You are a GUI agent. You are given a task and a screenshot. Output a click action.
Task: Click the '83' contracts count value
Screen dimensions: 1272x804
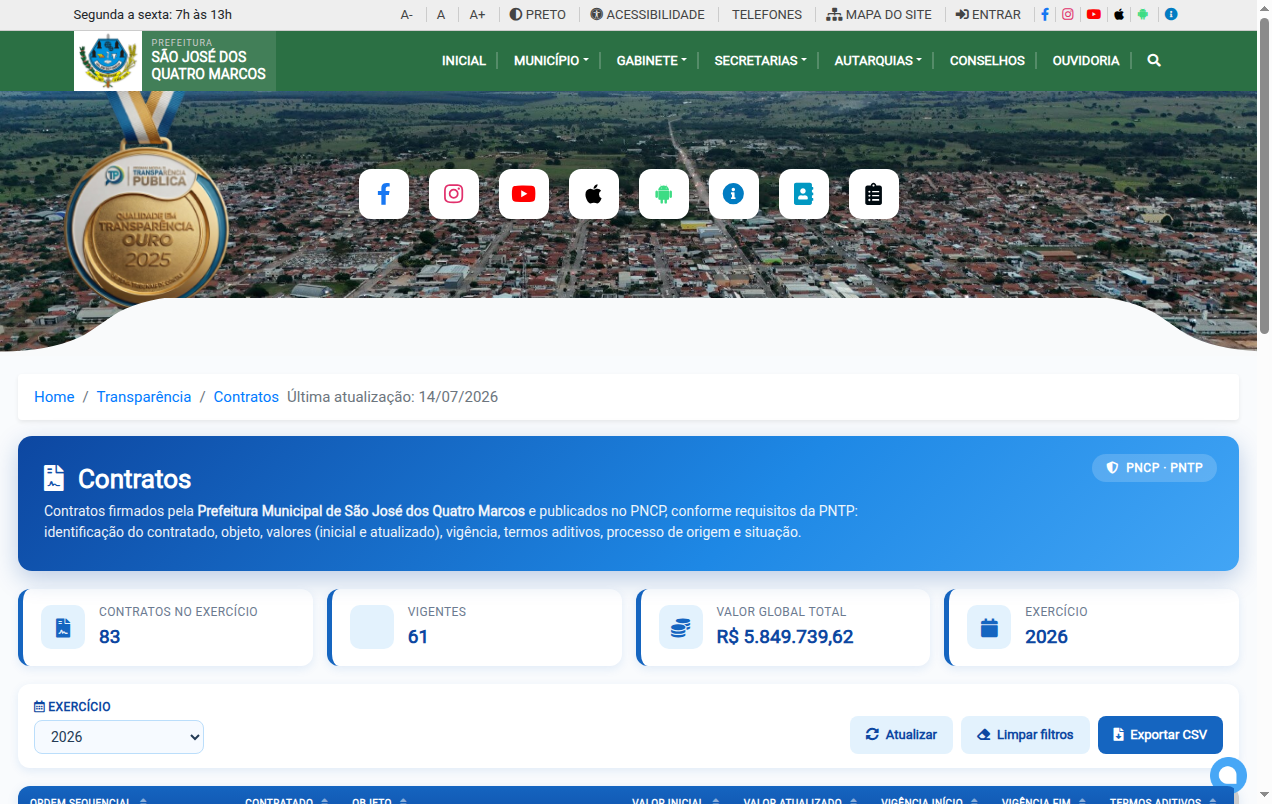[x=110, y=637]
